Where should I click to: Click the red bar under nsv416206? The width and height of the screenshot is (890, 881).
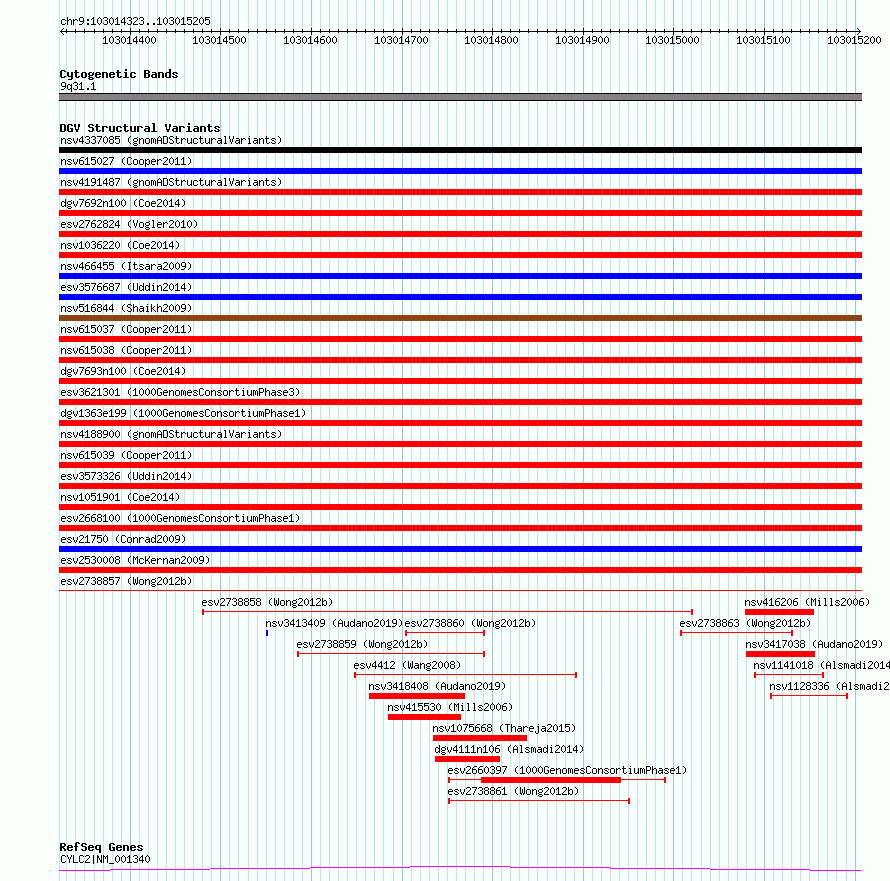pyautogui.click(x=779, y=612)
